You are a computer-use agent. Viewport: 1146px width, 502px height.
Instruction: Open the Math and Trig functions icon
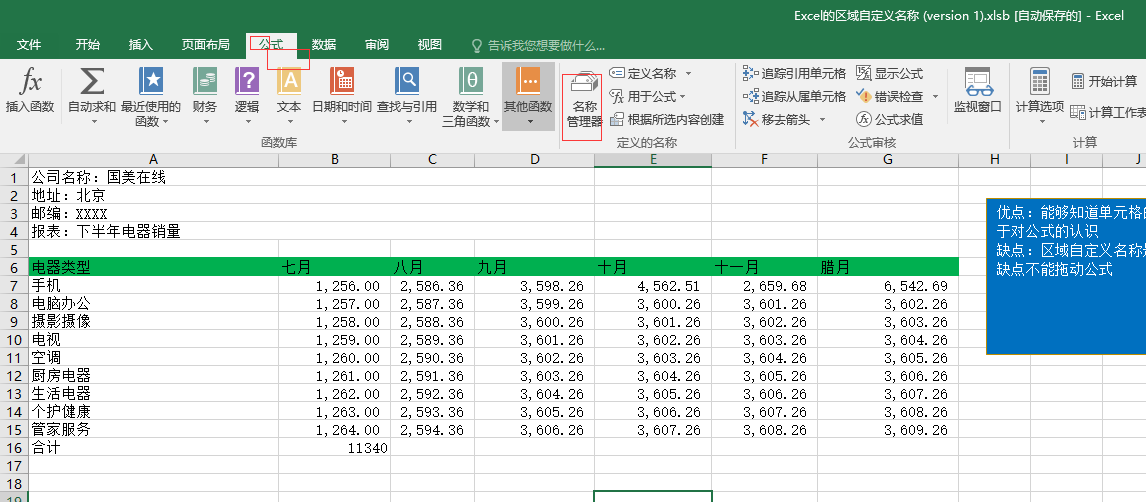click(x=471, y=81)
